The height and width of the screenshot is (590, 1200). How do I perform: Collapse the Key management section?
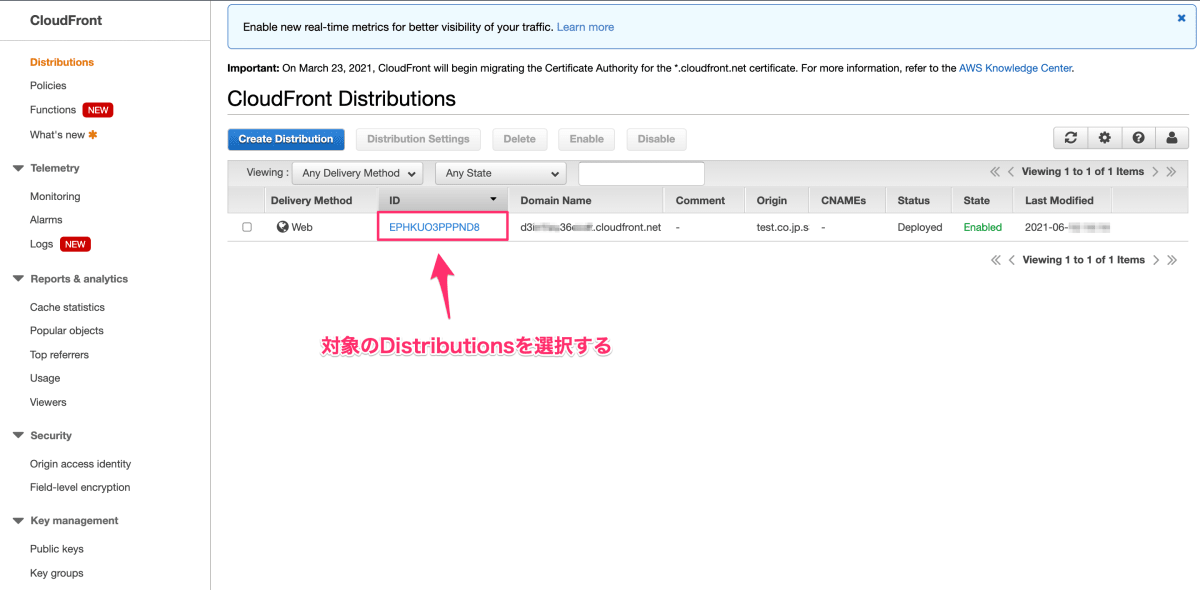coord(19,521)
